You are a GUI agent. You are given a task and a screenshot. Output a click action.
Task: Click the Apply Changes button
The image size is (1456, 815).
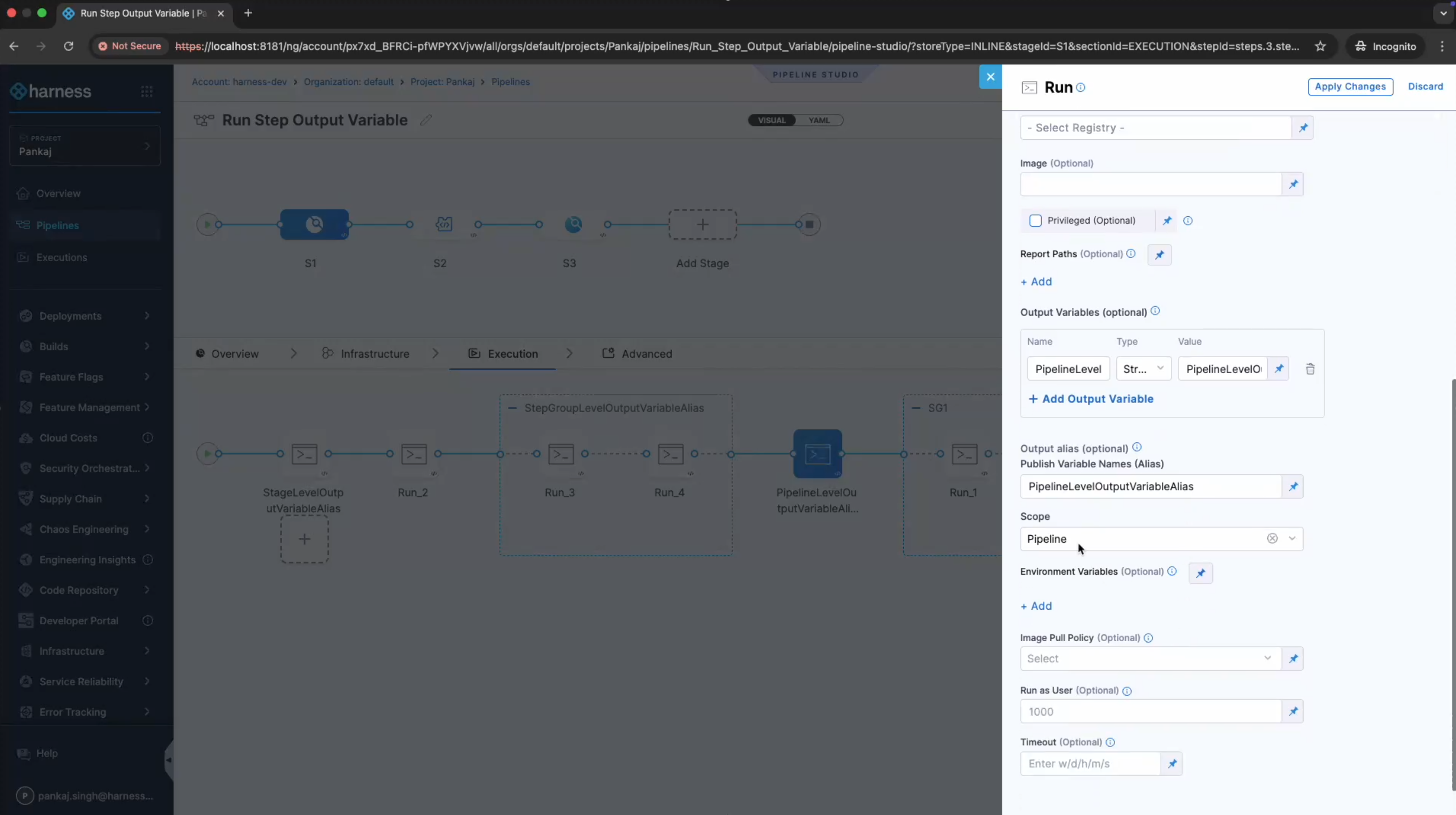[1351, 86]
